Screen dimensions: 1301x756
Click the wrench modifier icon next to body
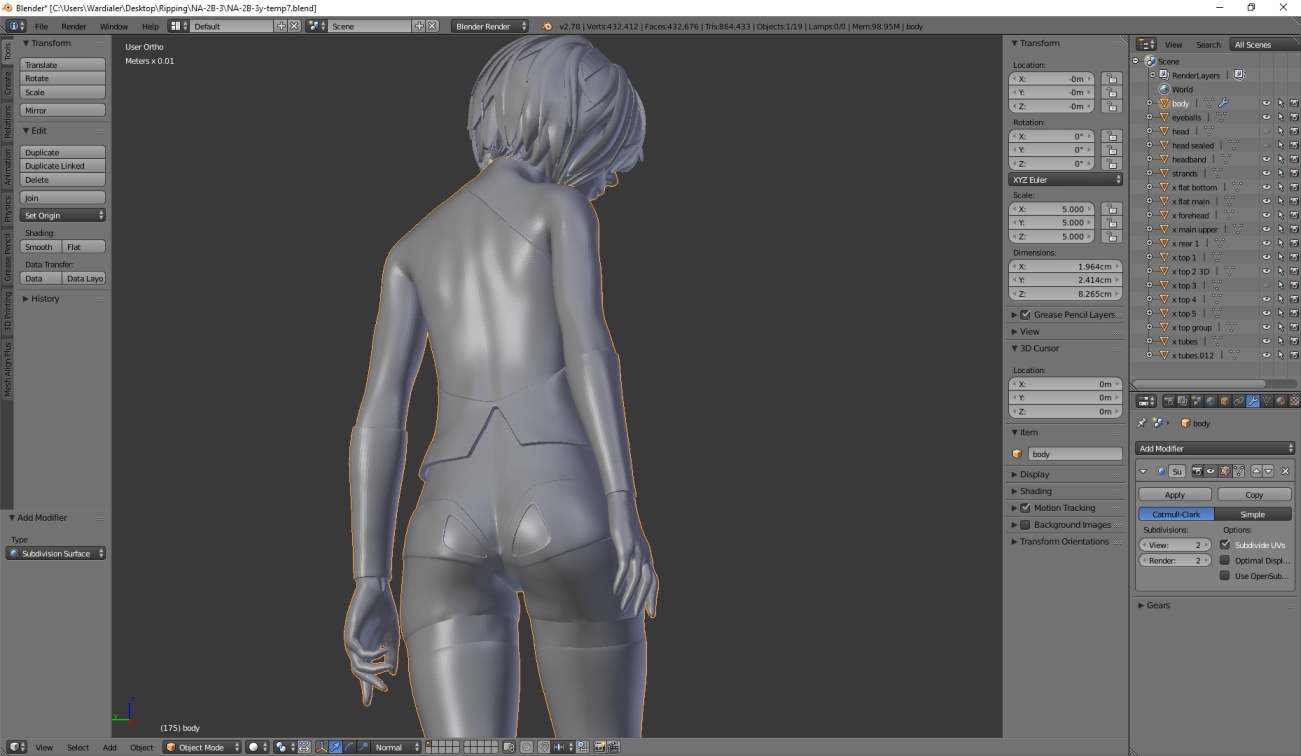pyautogui.click(x=1223, y=103)
